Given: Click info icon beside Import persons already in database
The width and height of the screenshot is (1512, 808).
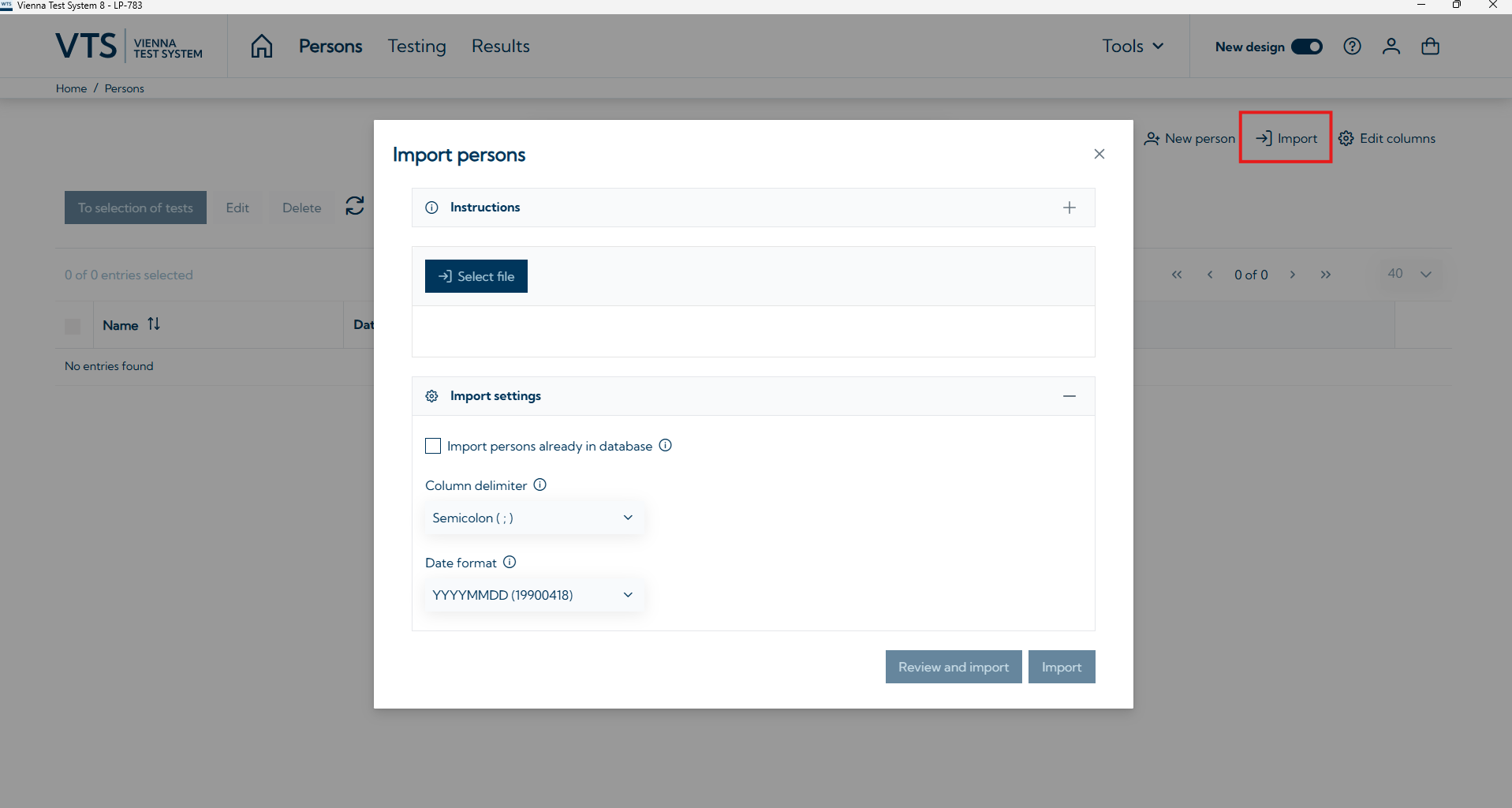Looking at the screenshot, I should [x=666, y=446].
